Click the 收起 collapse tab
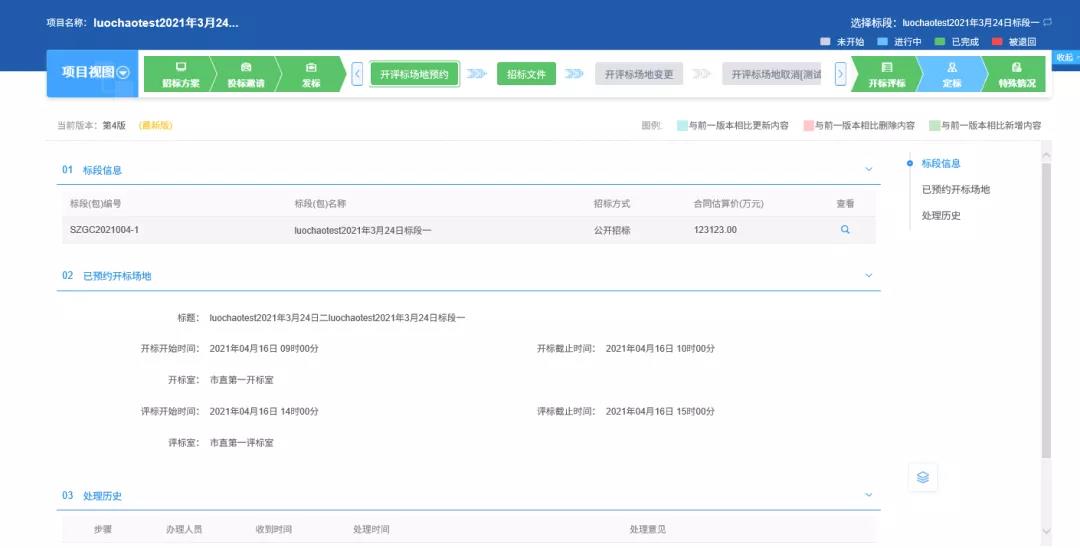 [x=1066, y=57]
